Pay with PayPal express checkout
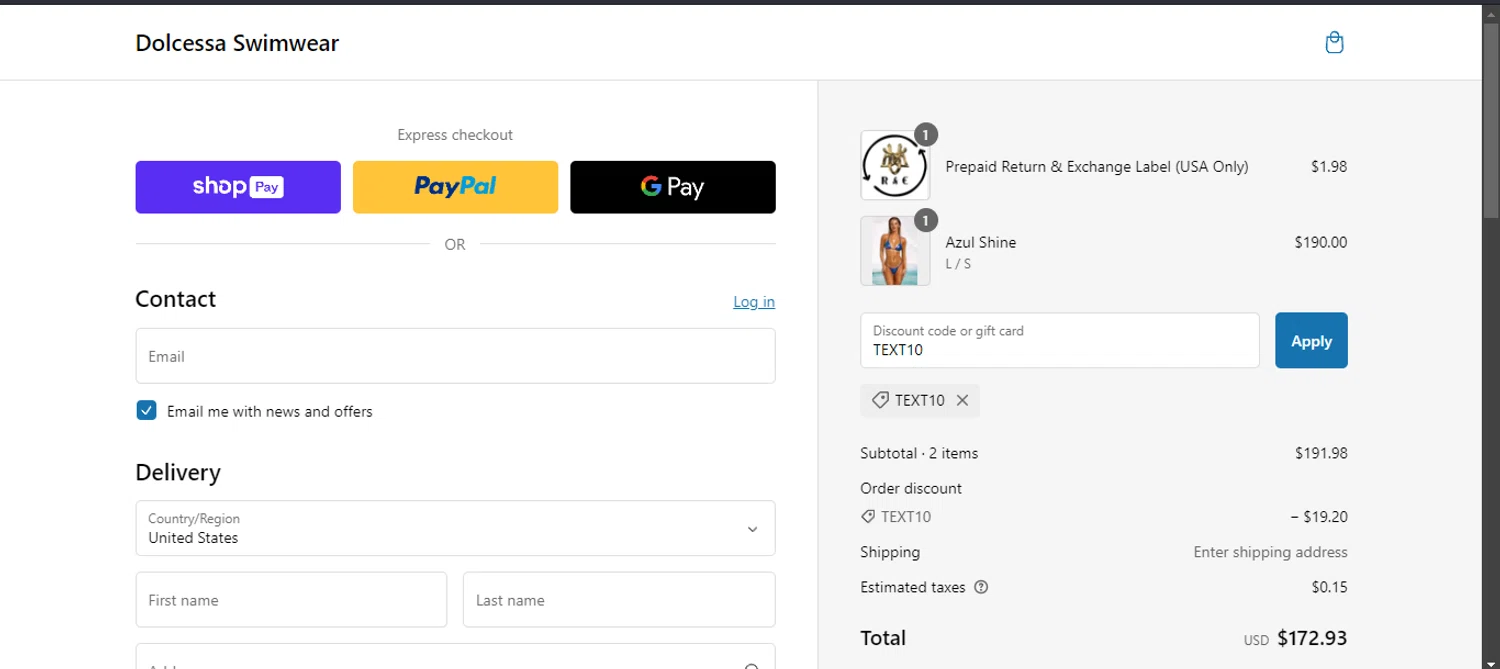This screenshot has height=669, width=1500. click(455, 187)
